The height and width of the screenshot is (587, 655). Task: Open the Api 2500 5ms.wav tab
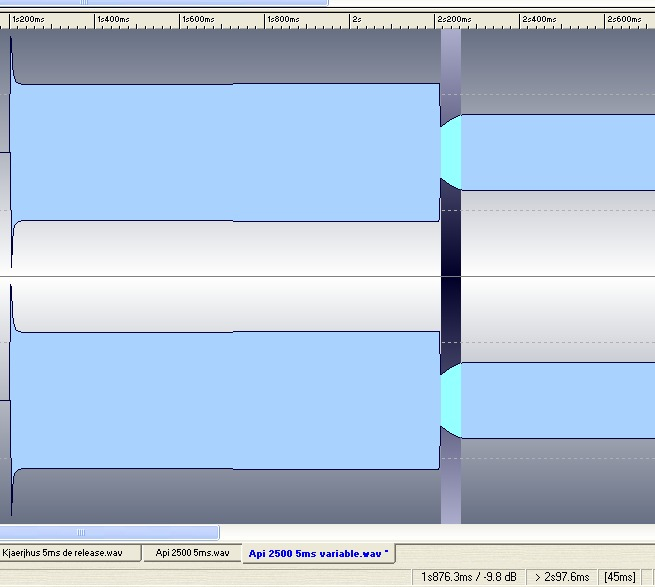point(192,552)
